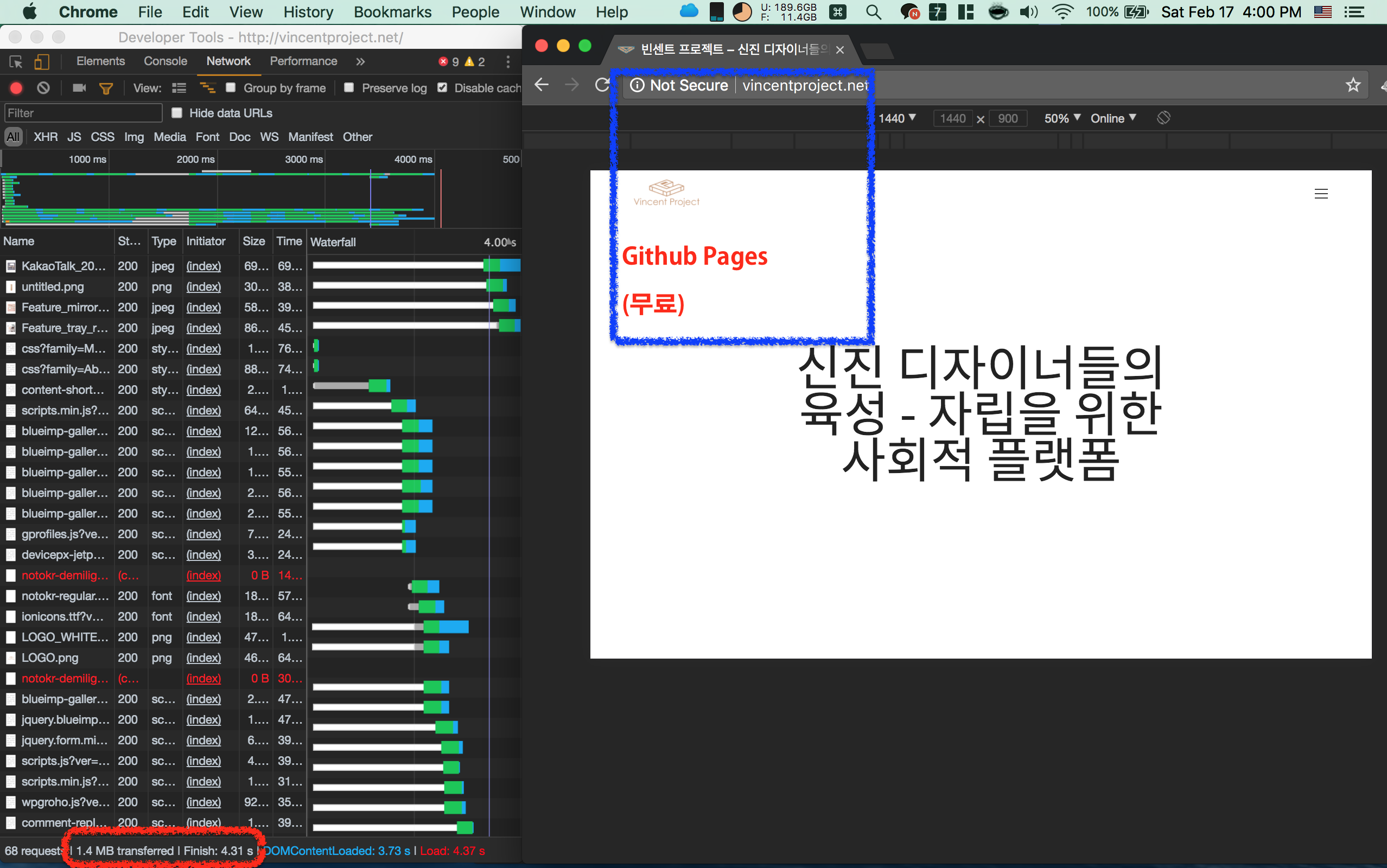Open the Wi-Fi menu bar icon
The image size is (1387, 868).
1062,11
